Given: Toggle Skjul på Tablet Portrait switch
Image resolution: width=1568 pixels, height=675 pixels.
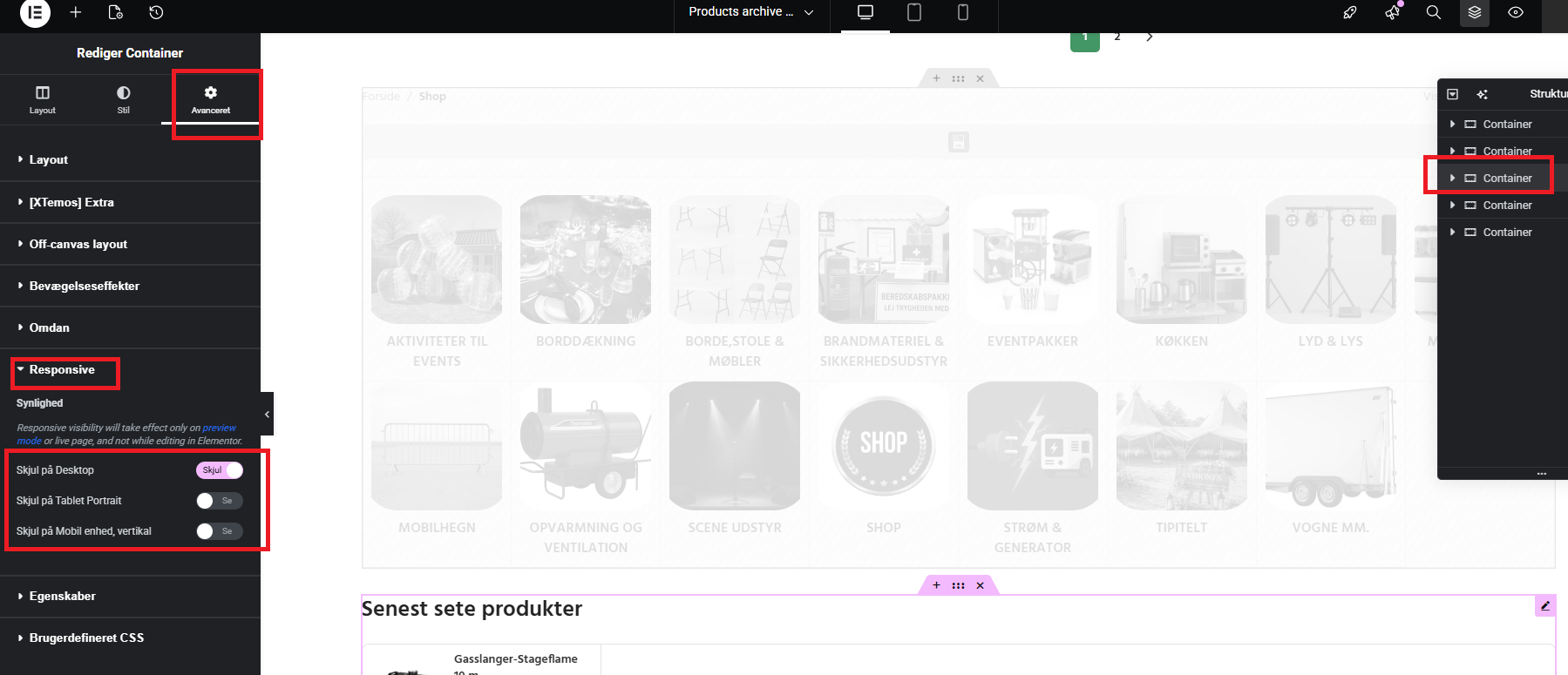Looking at the screenshot, I should point(220,501).
